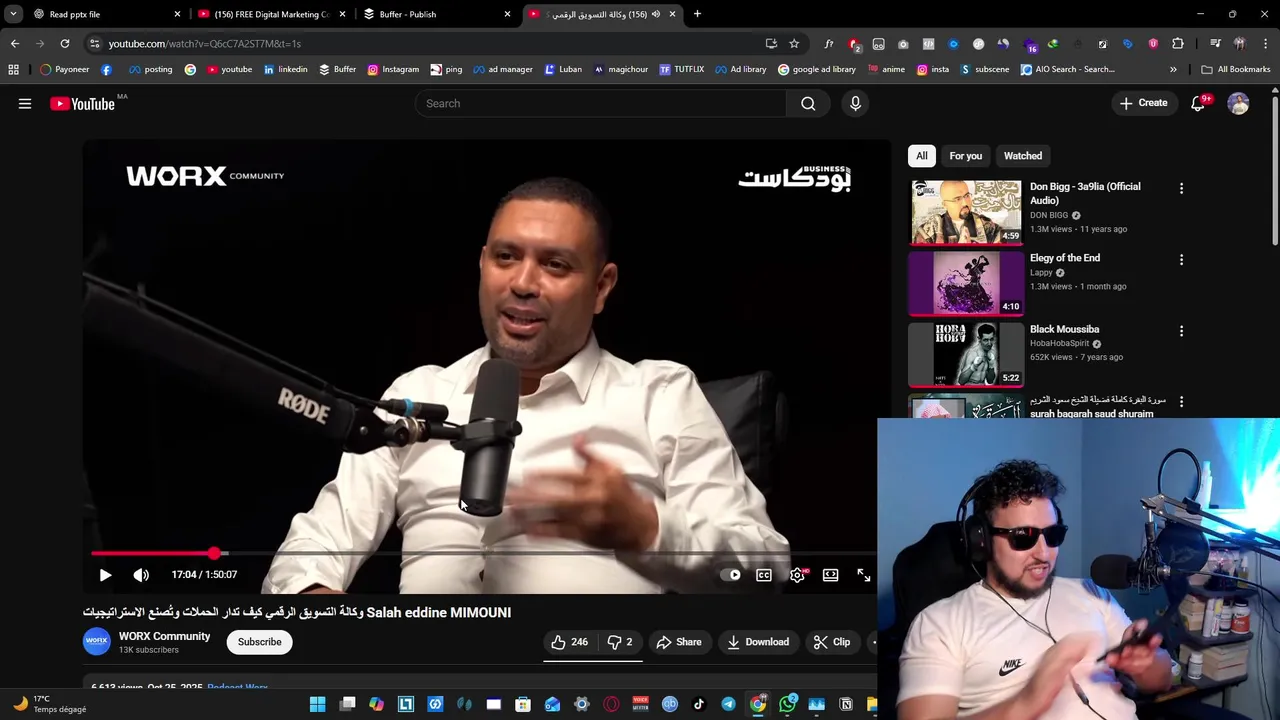1280x720 pixels.
Task: Switch to the FREE Digital Marketing tab
Action: [x=270, y=14]
